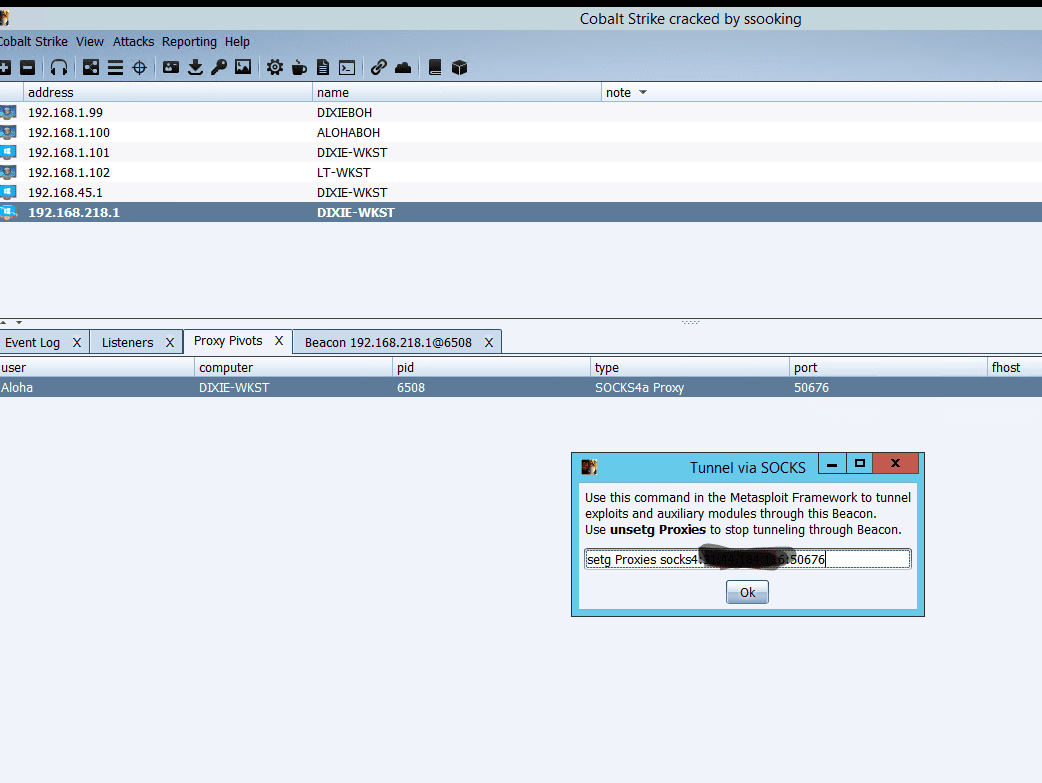Open the Help menu
The height and width of the screenshot is (783, 1042).
pyautogui.click(x=237, y=41)
